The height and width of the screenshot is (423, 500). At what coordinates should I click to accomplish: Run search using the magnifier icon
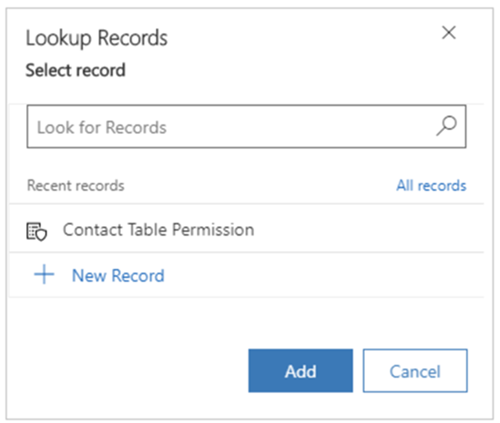coord(446,126)
